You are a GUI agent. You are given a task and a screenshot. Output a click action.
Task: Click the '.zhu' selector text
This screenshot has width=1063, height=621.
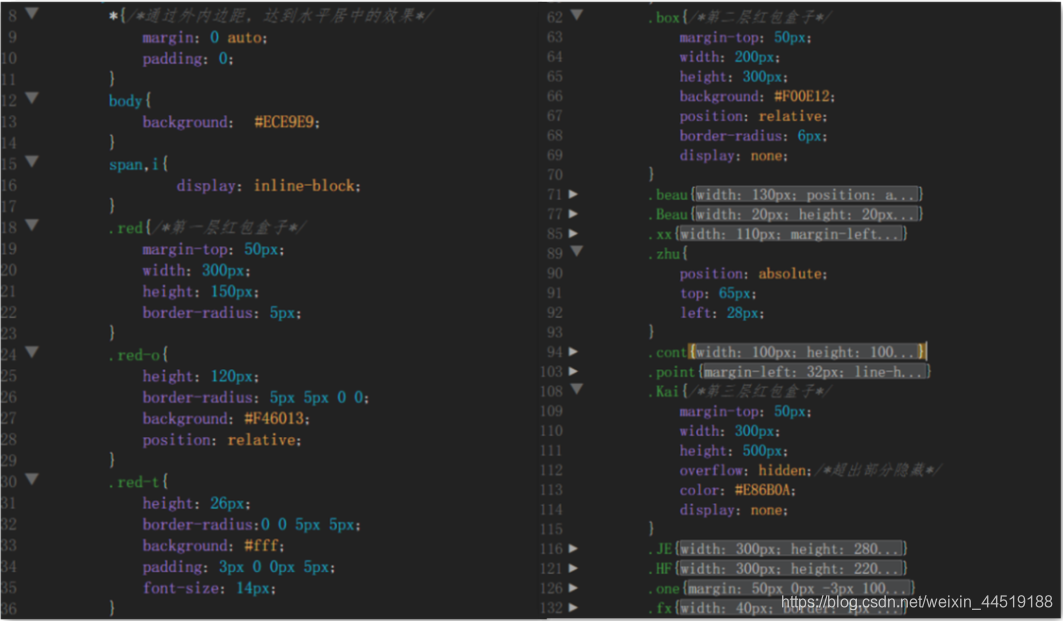(x=664, y=254)
